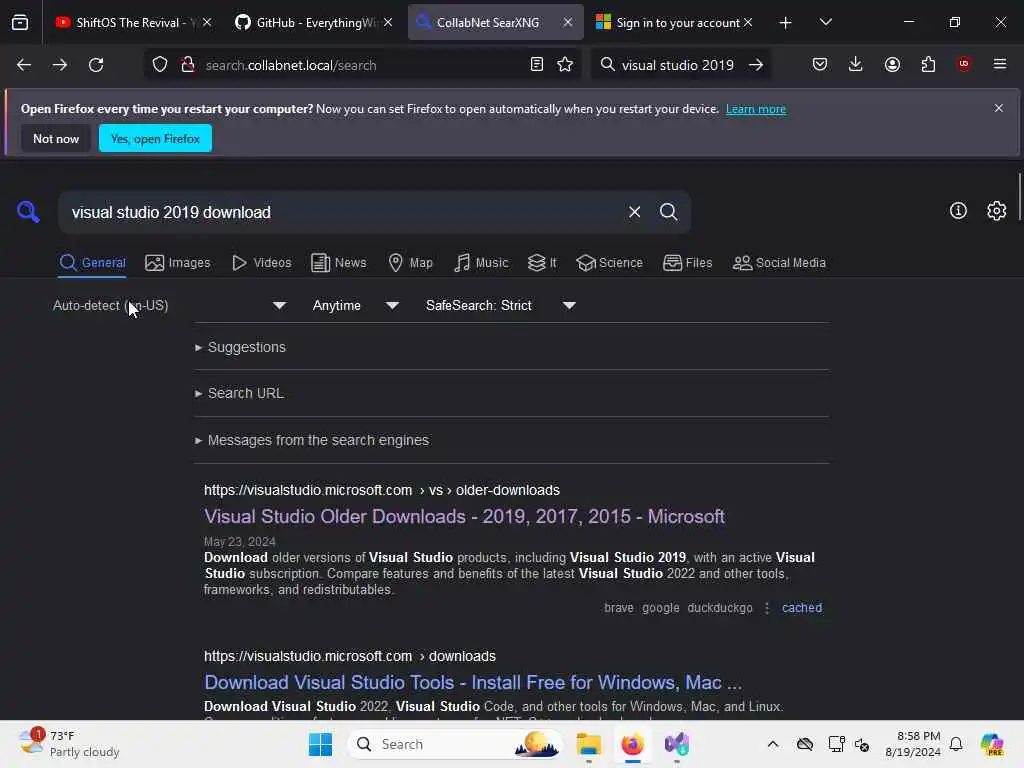1024x768 pixels.
Task: Close the ShiftOS The Revival tab
Action: pos(207,22)
